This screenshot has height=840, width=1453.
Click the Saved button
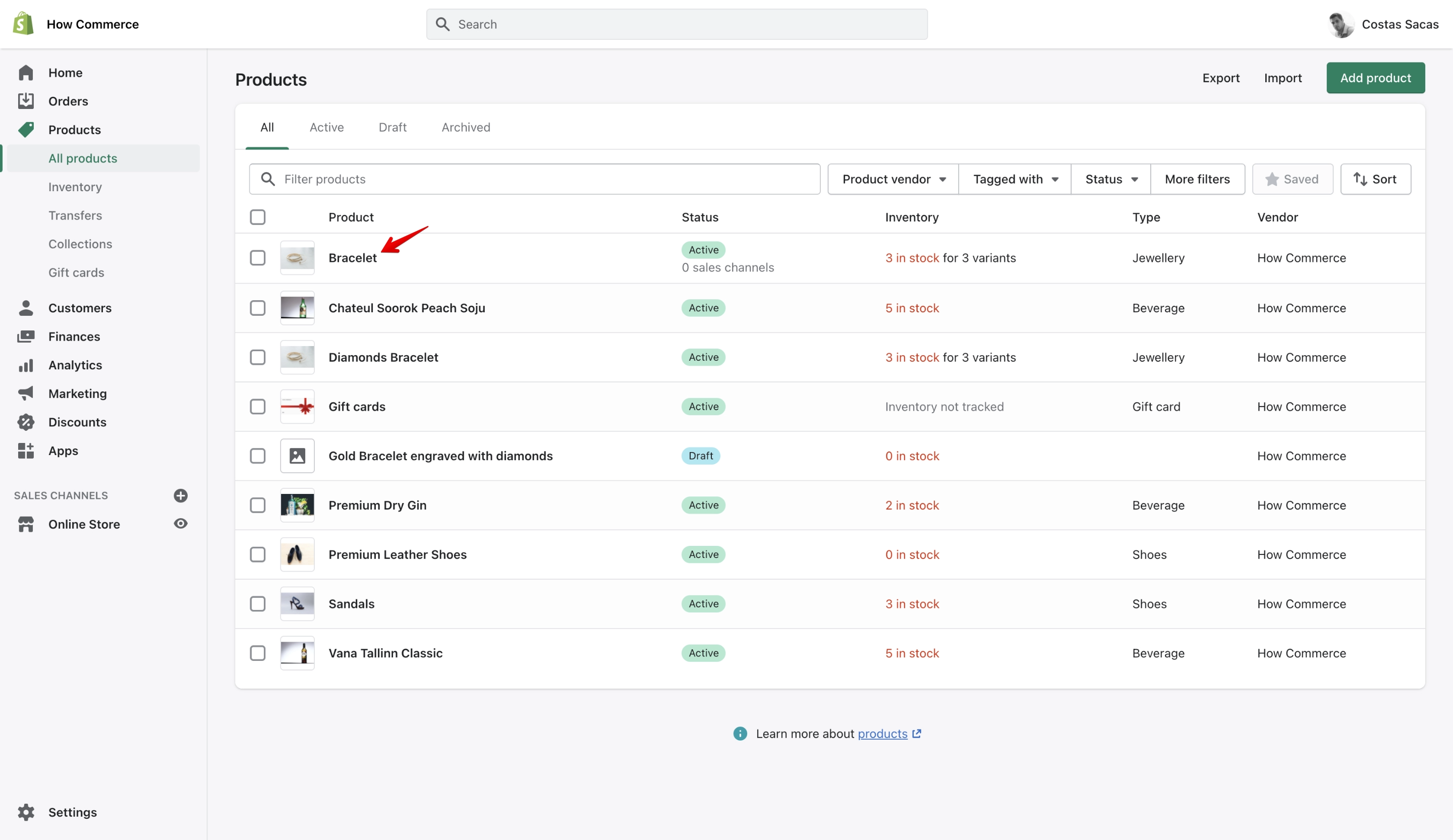(x=1292, y=179)
